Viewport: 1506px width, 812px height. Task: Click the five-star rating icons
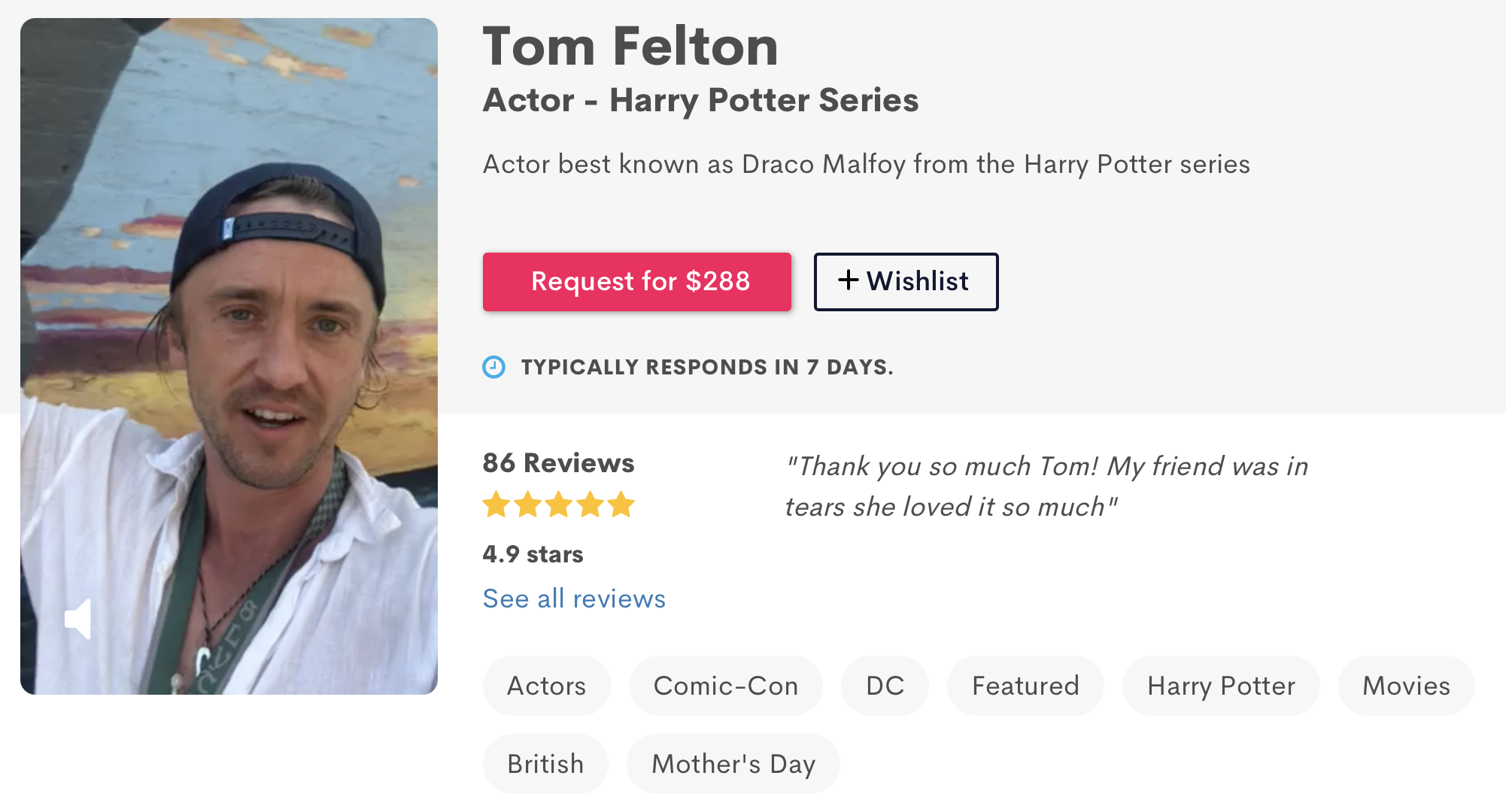pyautogui.click(x=559, y=504)
